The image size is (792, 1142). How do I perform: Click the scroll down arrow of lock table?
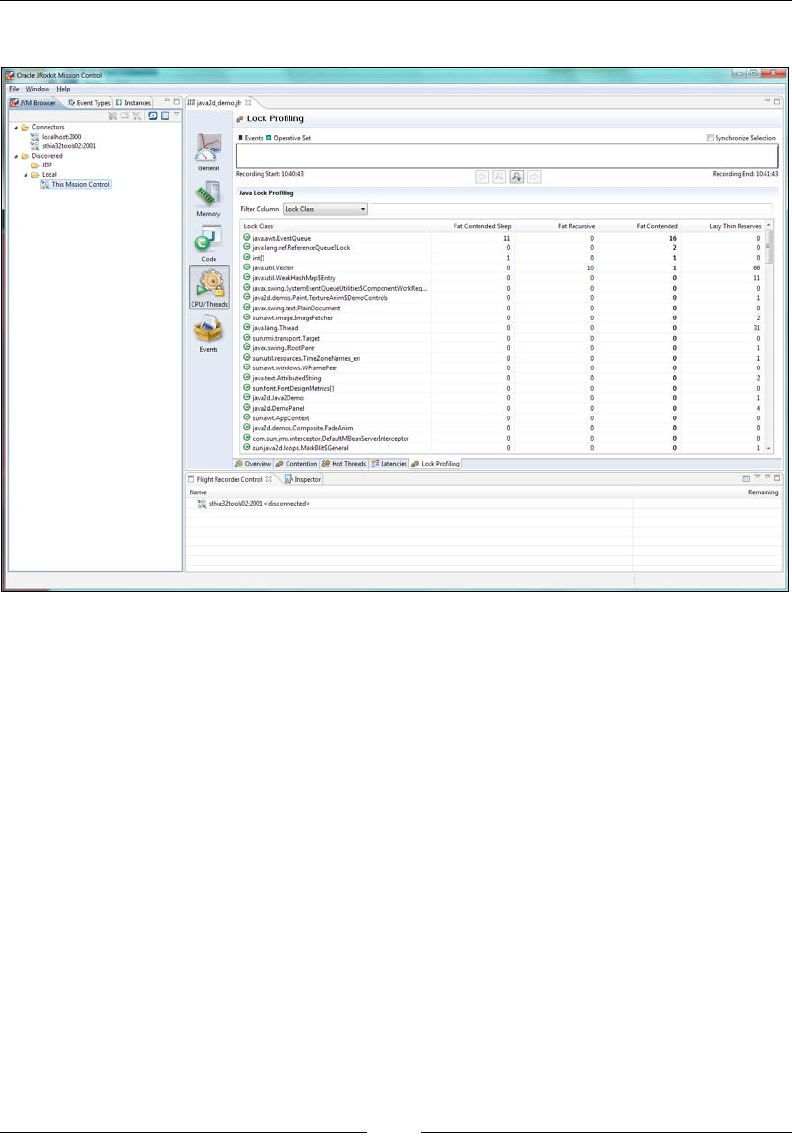[x=769, y=448]
